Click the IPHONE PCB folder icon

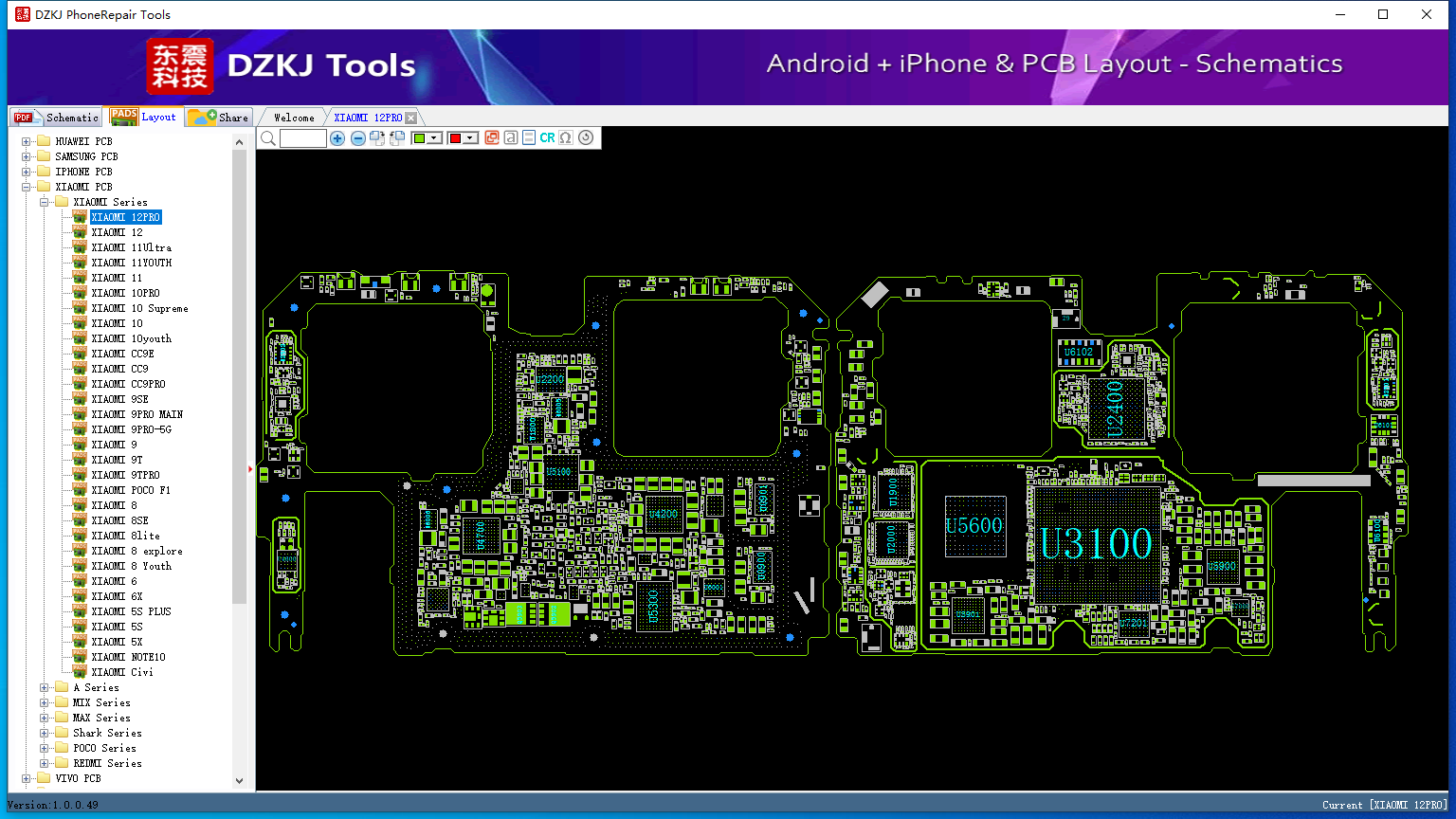pos(43,172)
